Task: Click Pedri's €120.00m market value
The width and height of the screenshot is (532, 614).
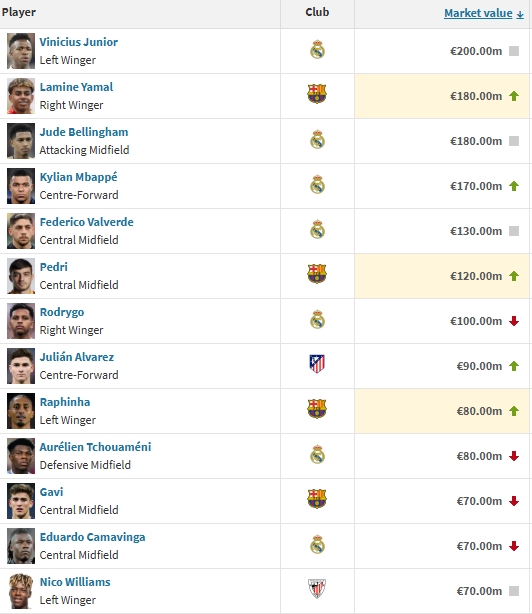Action: pyautogui.click(x=476, y=276)
